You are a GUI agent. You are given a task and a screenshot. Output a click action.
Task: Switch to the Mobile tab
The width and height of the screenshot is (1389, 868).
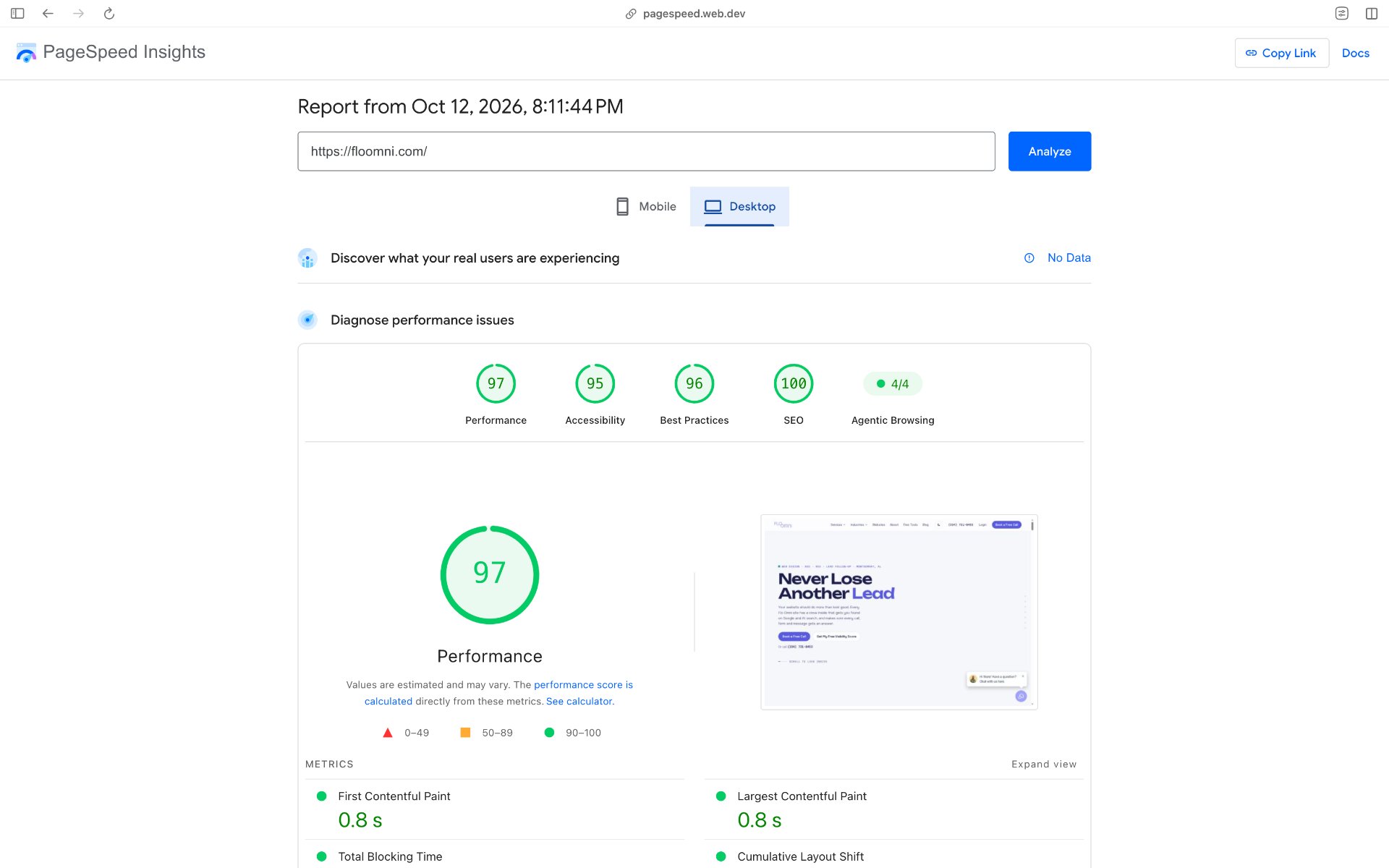click(x=646, y=207)
